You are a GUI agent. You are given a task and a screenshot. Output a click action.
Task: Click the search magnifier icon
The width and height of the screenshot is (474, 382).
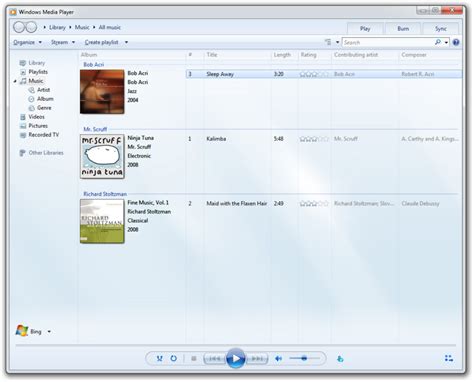[438, 42]
